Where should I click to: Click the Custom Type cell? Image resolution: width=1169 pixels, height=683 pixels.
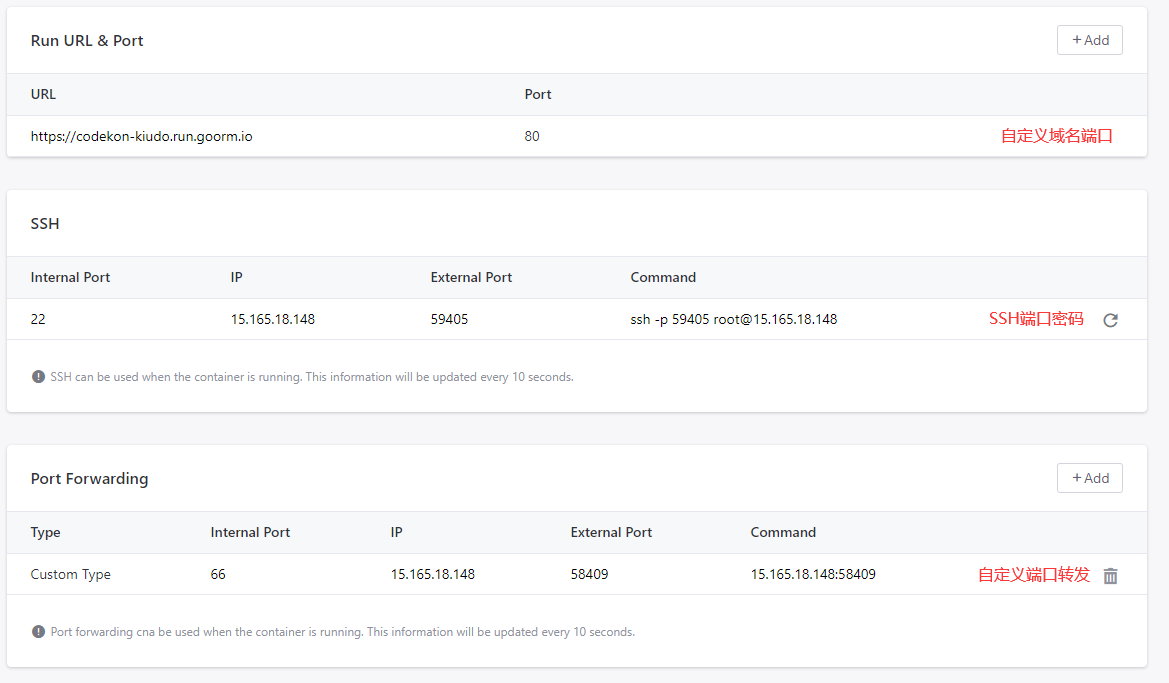click(x=71, y=575)
